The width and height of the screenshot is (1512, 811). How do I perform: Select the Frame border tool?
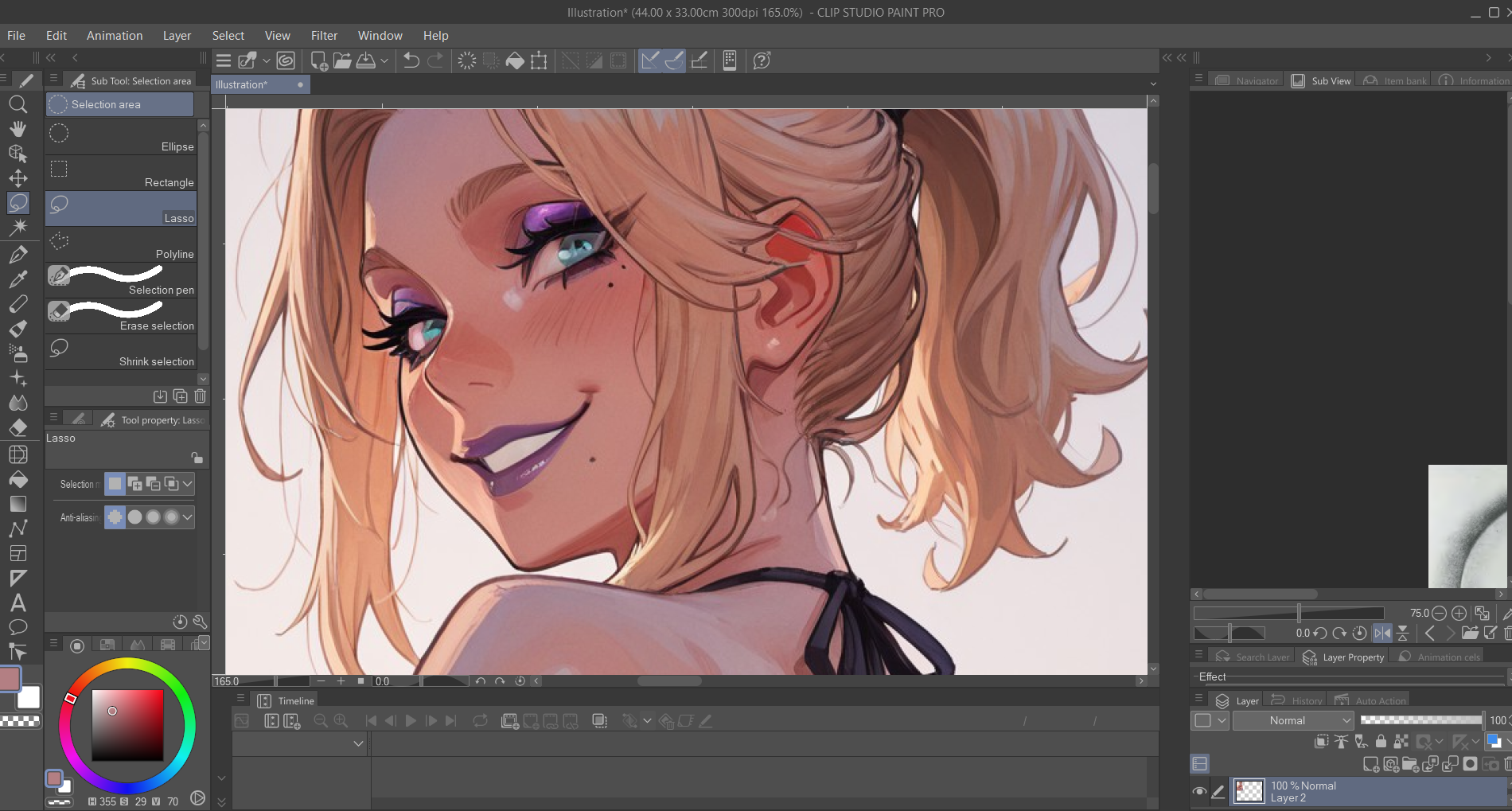(18, 553)
